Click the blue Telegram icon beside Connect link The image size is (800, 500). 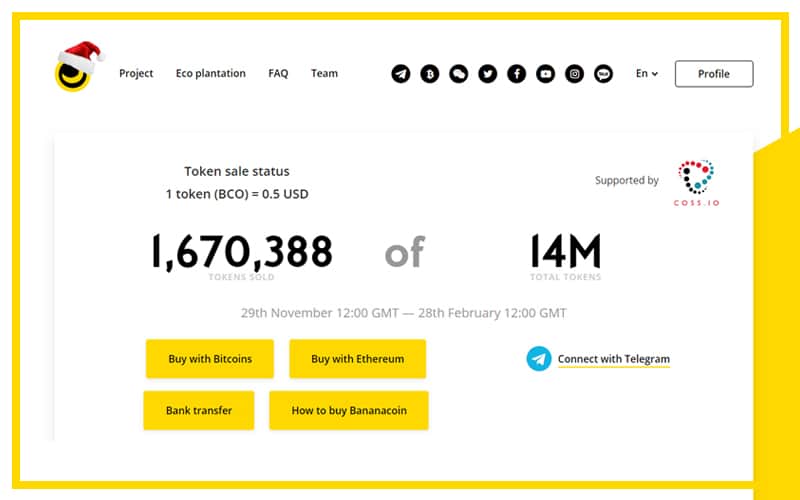(539, 359)
